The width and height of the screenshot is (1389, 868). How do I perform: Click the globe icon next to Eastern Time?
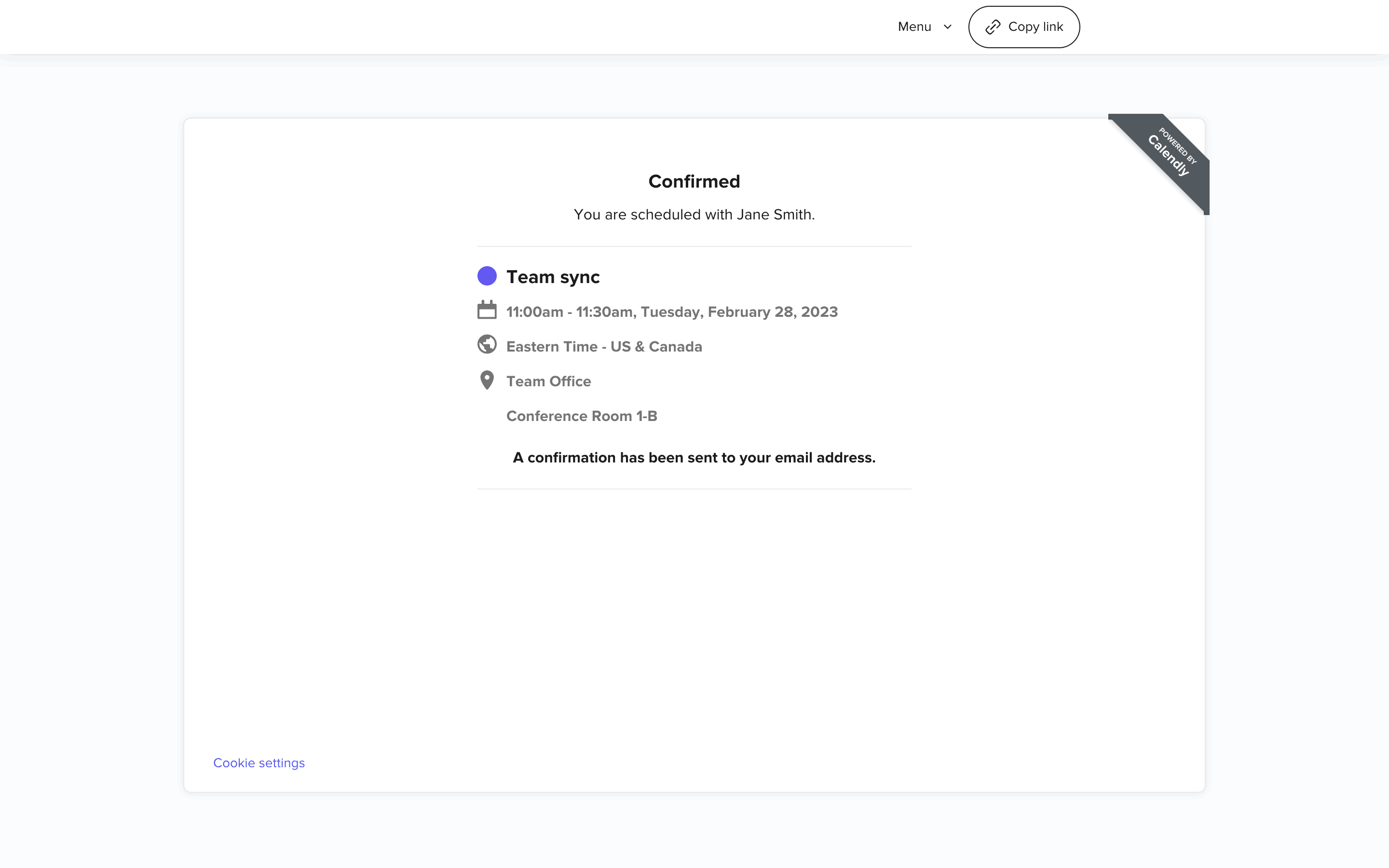tap(487, 344)
